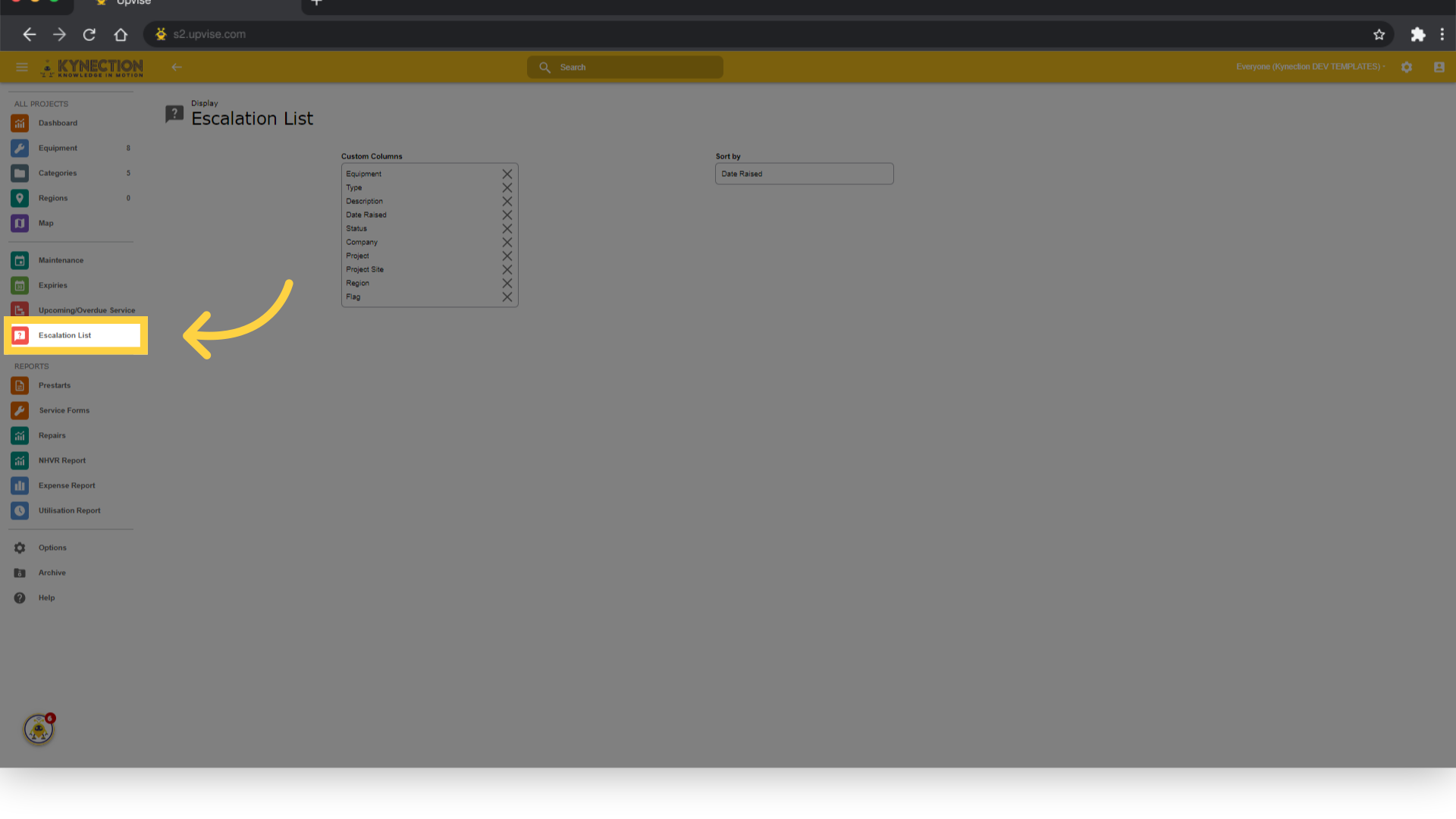Click the Utilisation Report clock icon
The width and height of the screenshot is (1456, 819).
coord(20,510)
